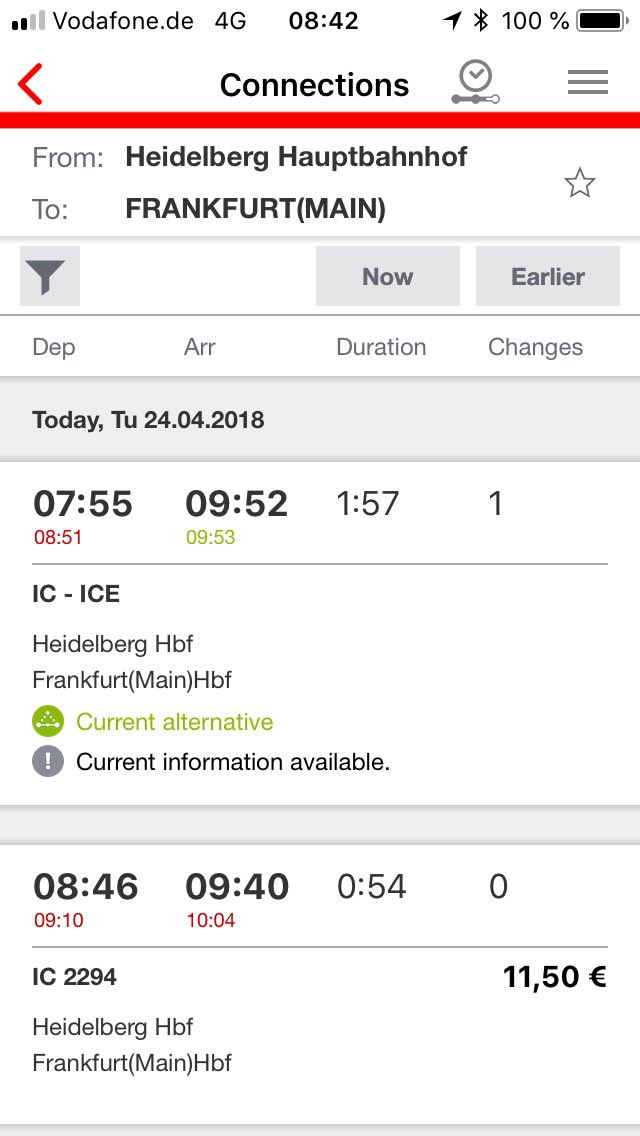640x1136 pixels.
Task: Tap the battery indicator in status bar
Action: pos(600,21)
